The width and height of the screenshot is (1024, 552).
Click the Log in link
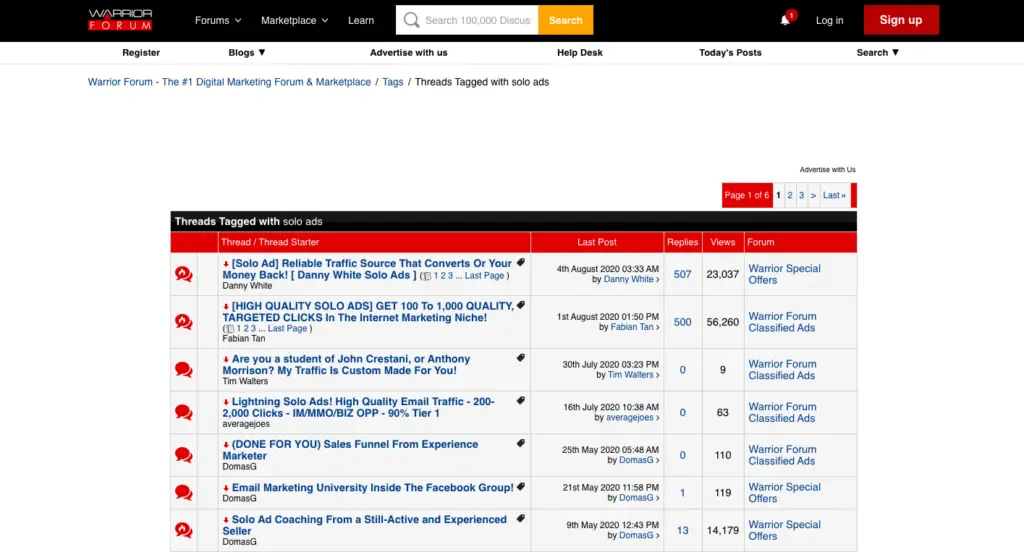(x=829, y=20)
